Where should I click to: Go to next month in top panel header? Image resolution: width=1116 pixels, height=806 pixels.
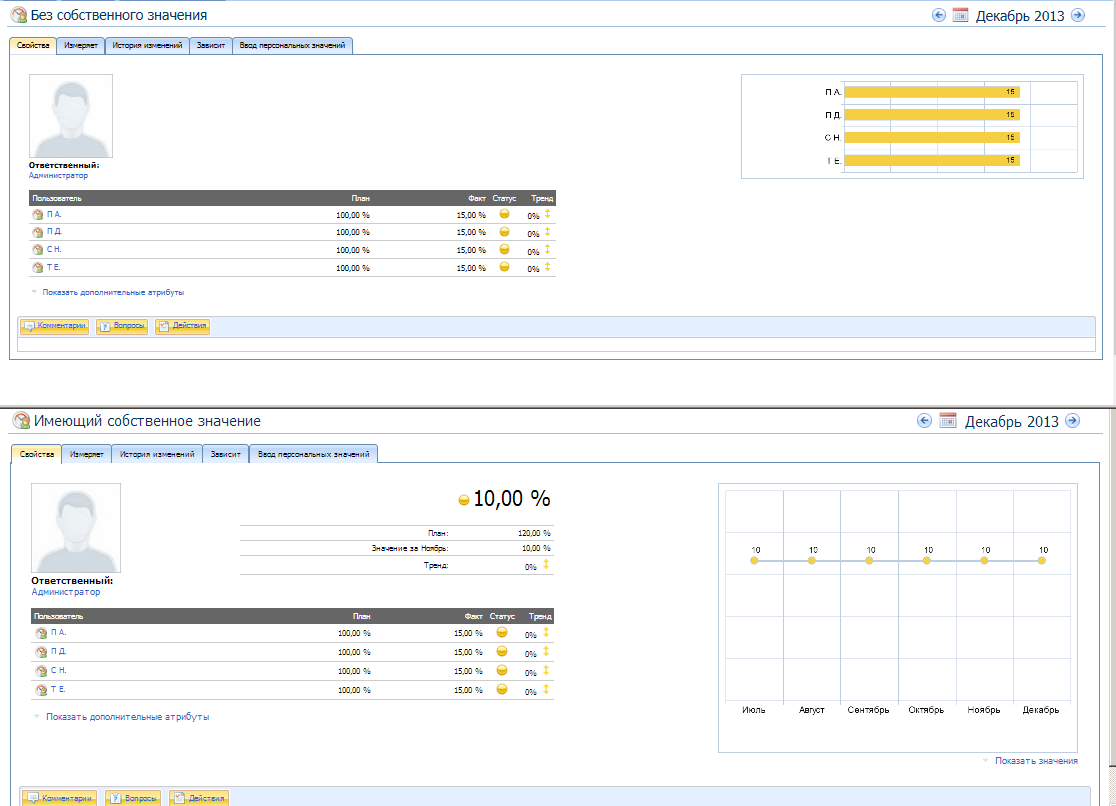click(x=1077, y=15)
